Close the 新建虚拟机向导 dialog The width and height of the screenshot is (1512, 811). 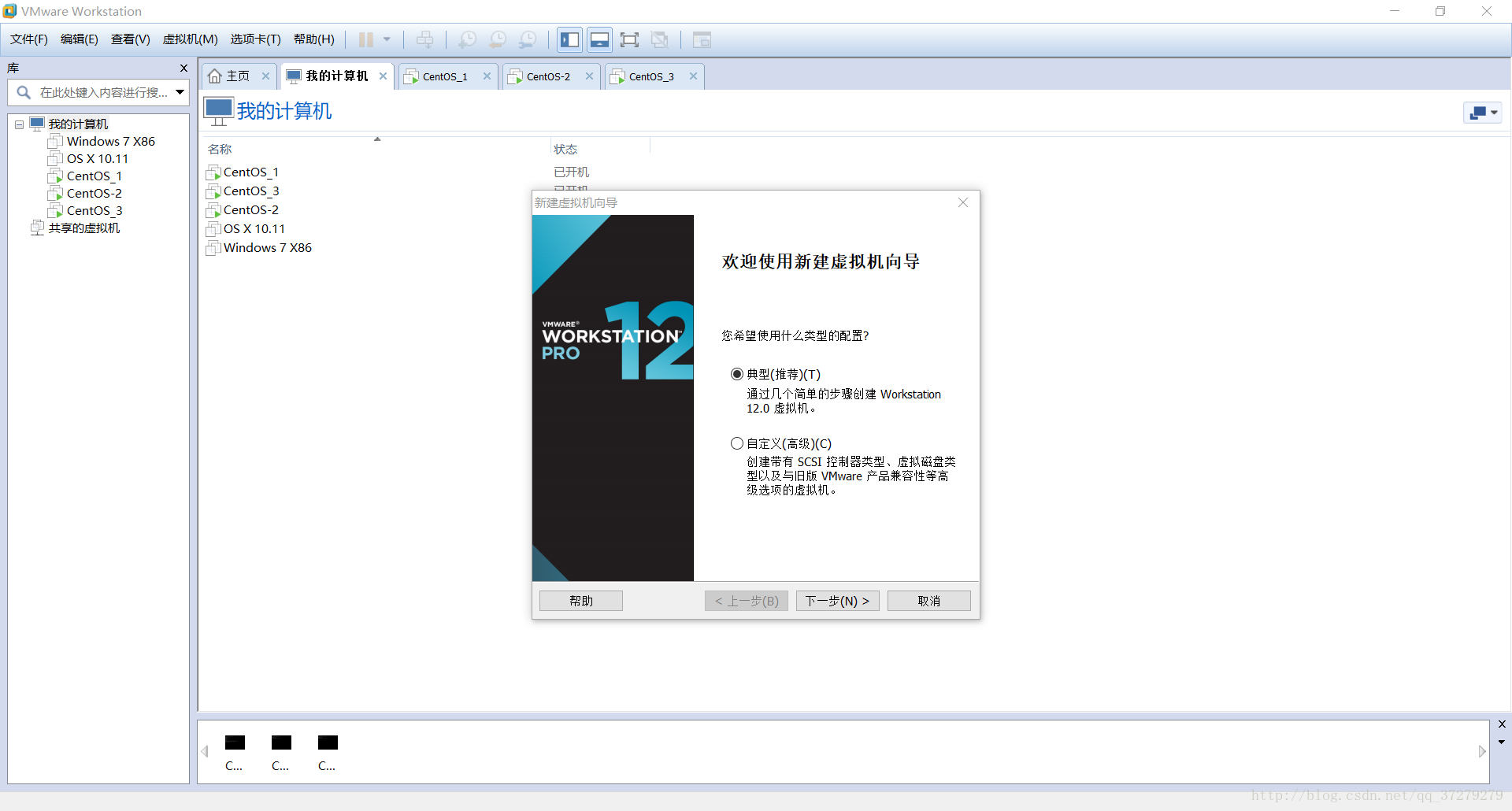pos(963,202)
